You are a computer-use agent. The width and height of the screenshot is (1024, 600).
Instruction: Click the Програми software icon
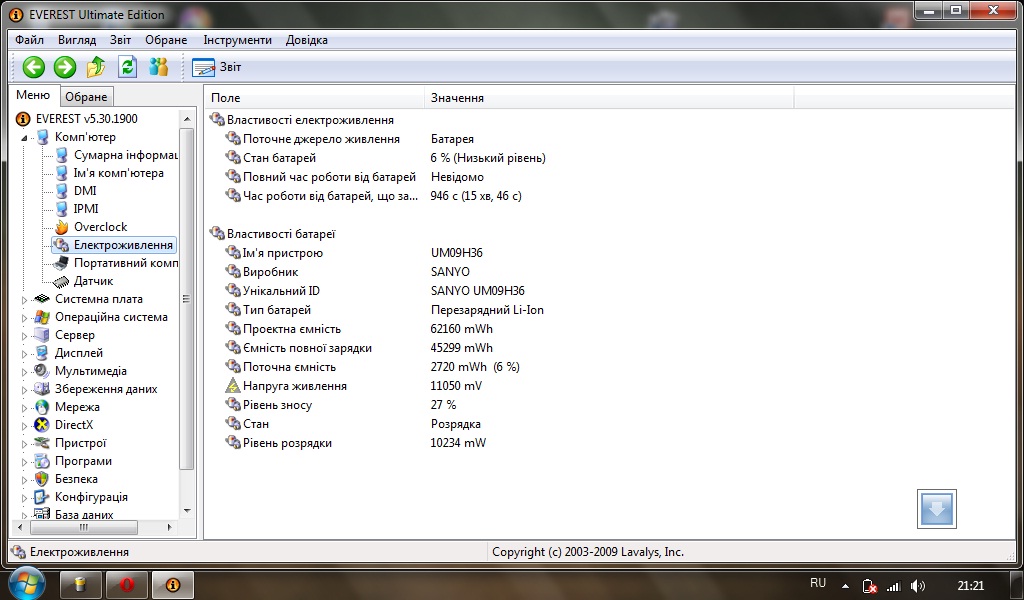[x=42, y=461]
